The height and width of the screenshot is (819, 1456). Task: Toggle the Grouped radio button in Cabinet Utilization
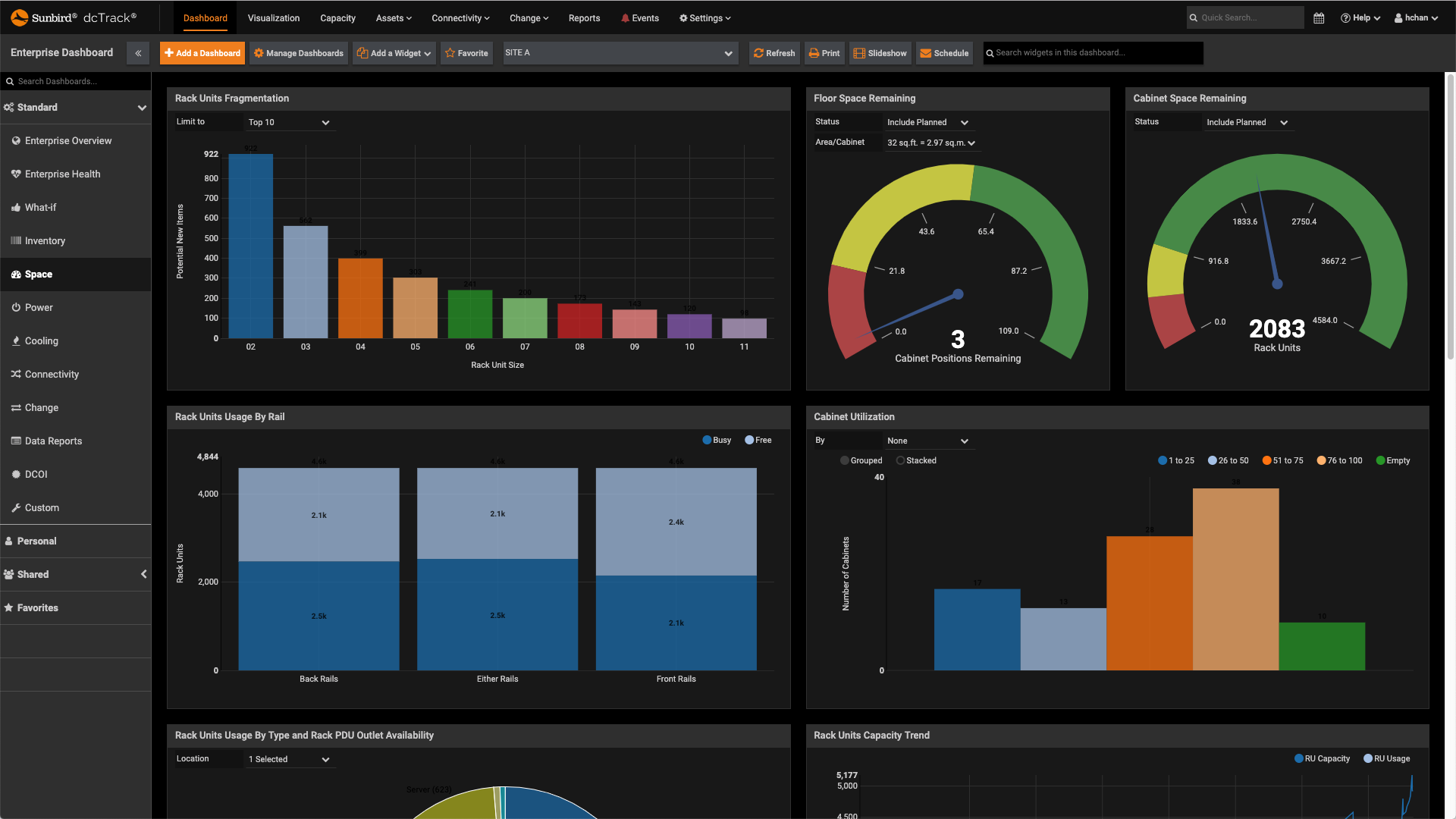(844, 460)
